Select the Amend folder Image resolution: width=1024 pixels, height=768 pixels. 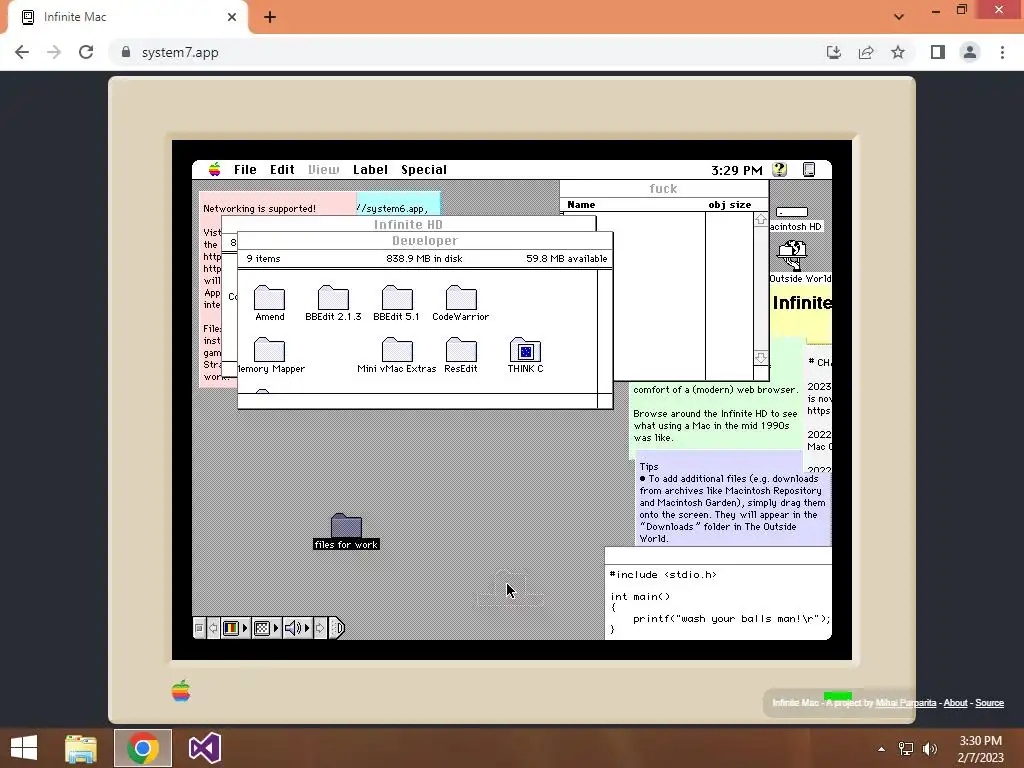[x=270, y=304]
